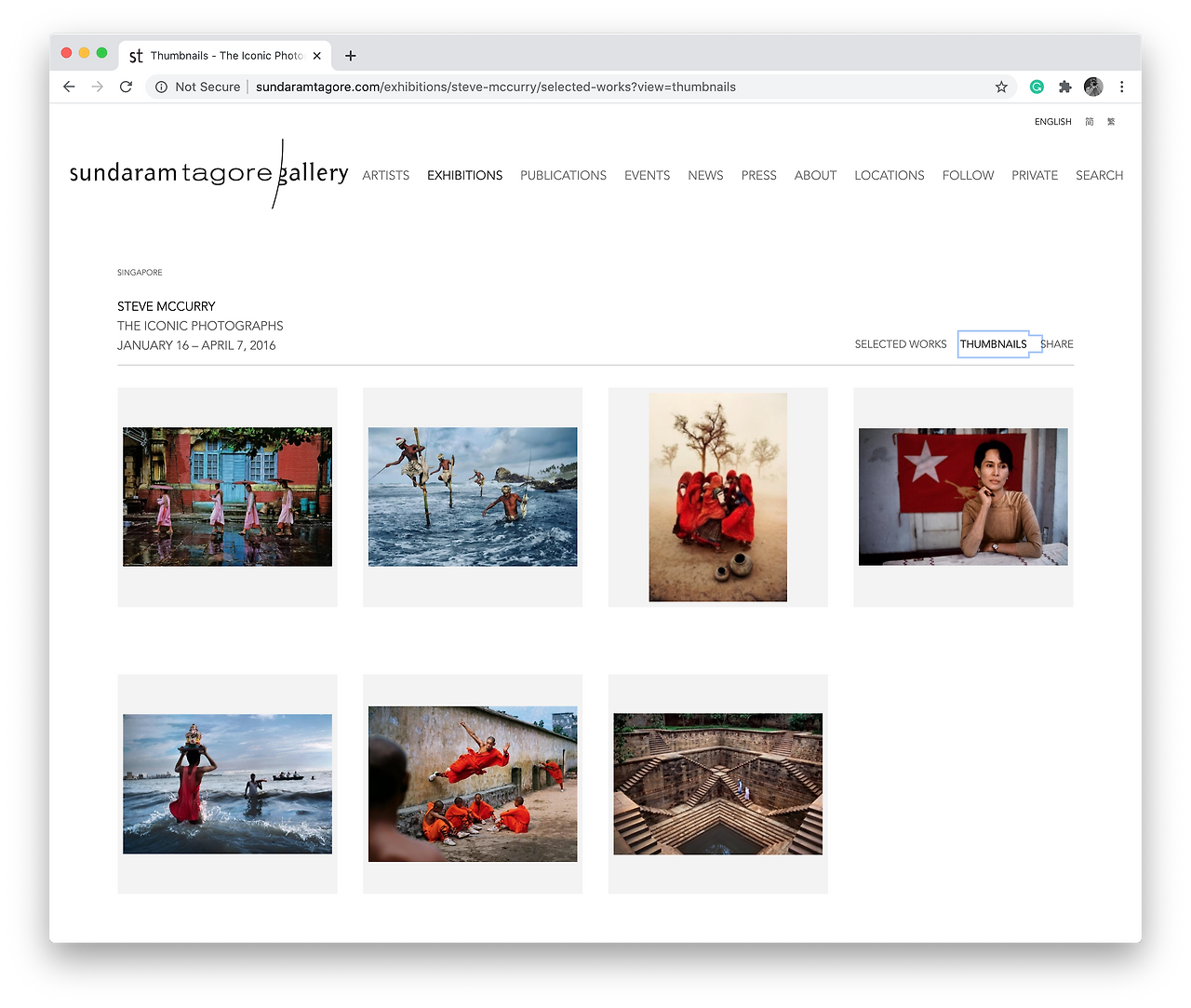This screenshot has height=1008, width=1191.
Task: Open the Exhibitions menu
Action: point(465,175)
